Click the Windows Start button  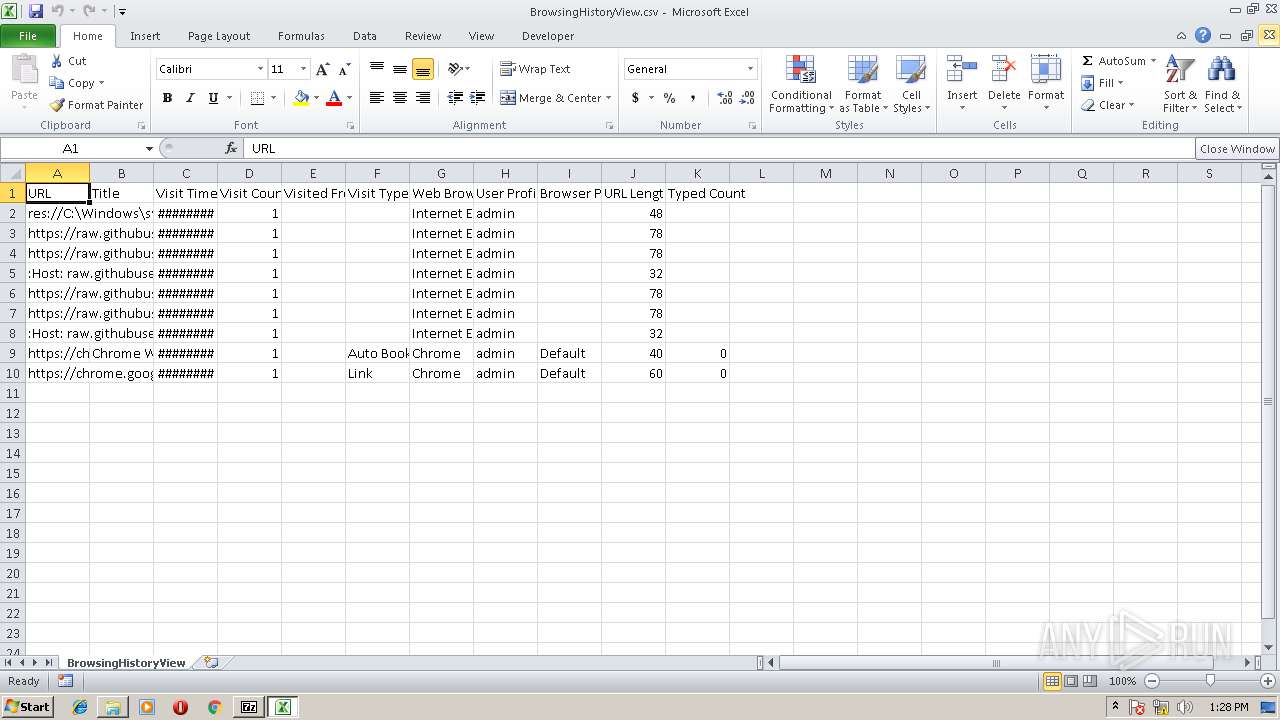pyautogui.click(x=28, y=706)
